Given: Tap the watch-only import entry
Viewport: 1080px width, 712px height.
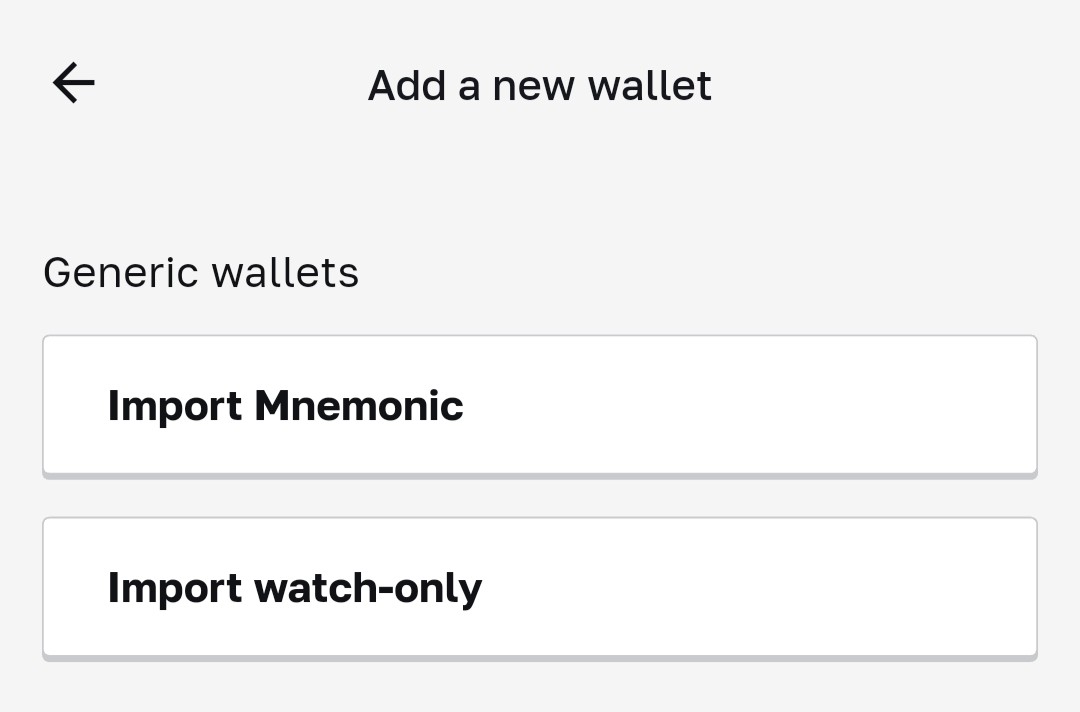Looking at the screenshot, I should tap(539, 587).
